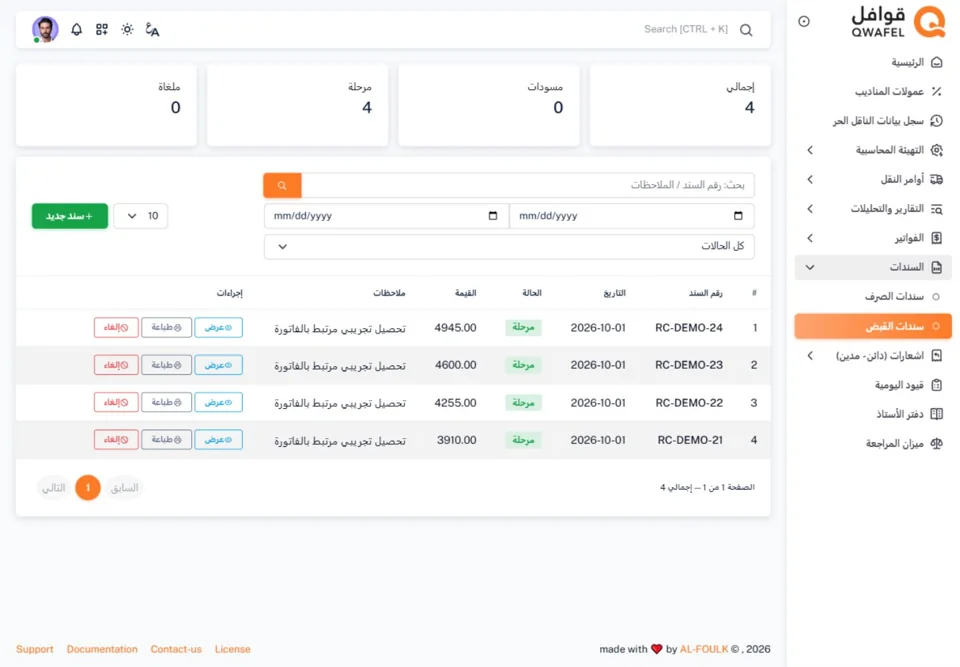960x667 pixels.
Task: Expand الفواتير submenu chevron
Action: point(810,238)
